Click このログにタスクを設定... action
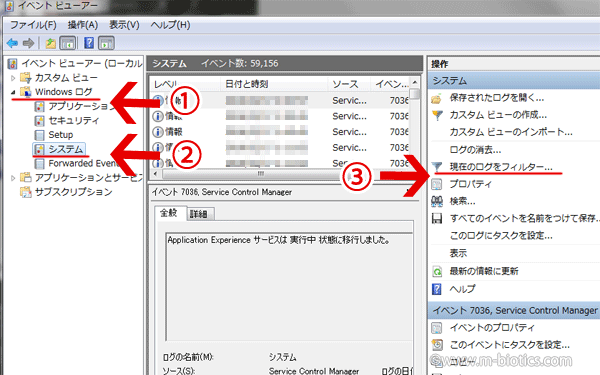The height and width of the screenshot is (375, 600). [501, 235]
